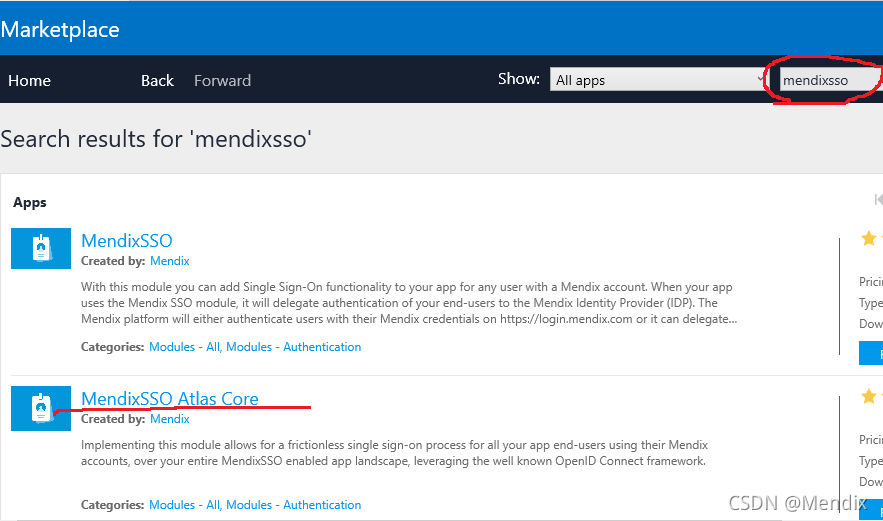Go to Marketplace Home
Screen dimensions: 883x521
[x=29, y=81]
